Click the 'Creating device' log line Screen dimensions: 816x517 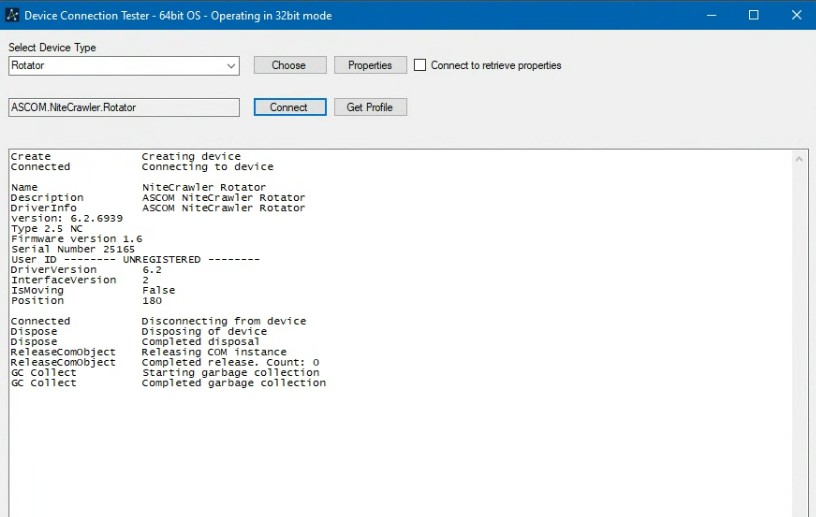tap(191, 156)
